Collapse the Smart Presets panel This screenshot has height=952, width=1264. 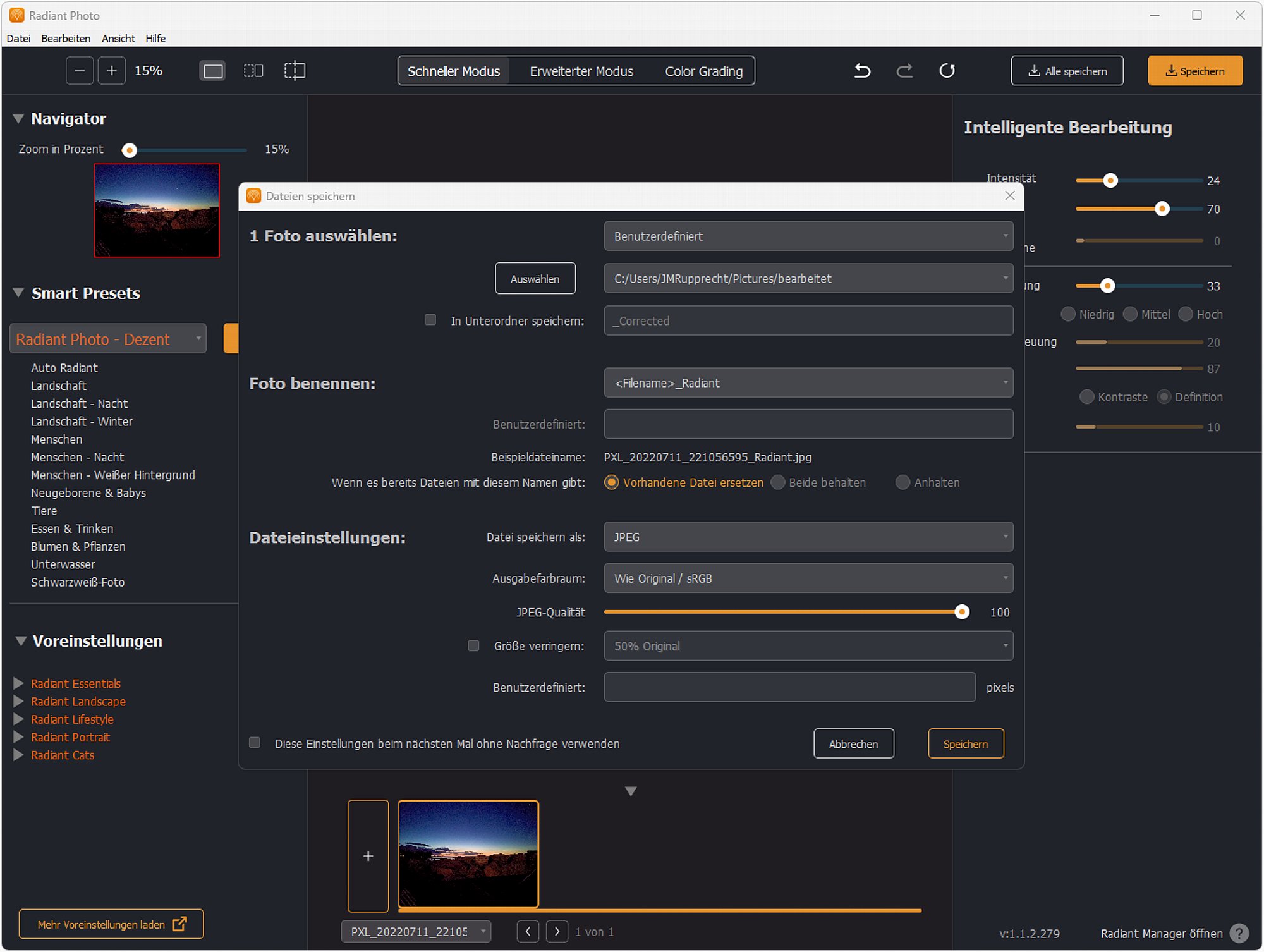[x=18, y=293]
